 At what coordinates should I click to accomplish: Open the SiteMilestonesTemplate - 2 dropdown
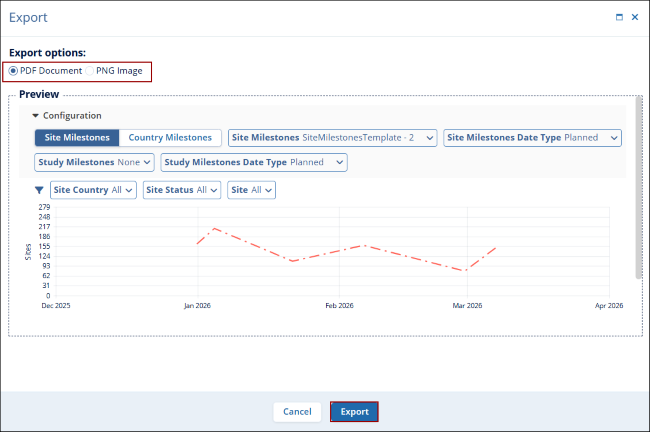point(333,138)
